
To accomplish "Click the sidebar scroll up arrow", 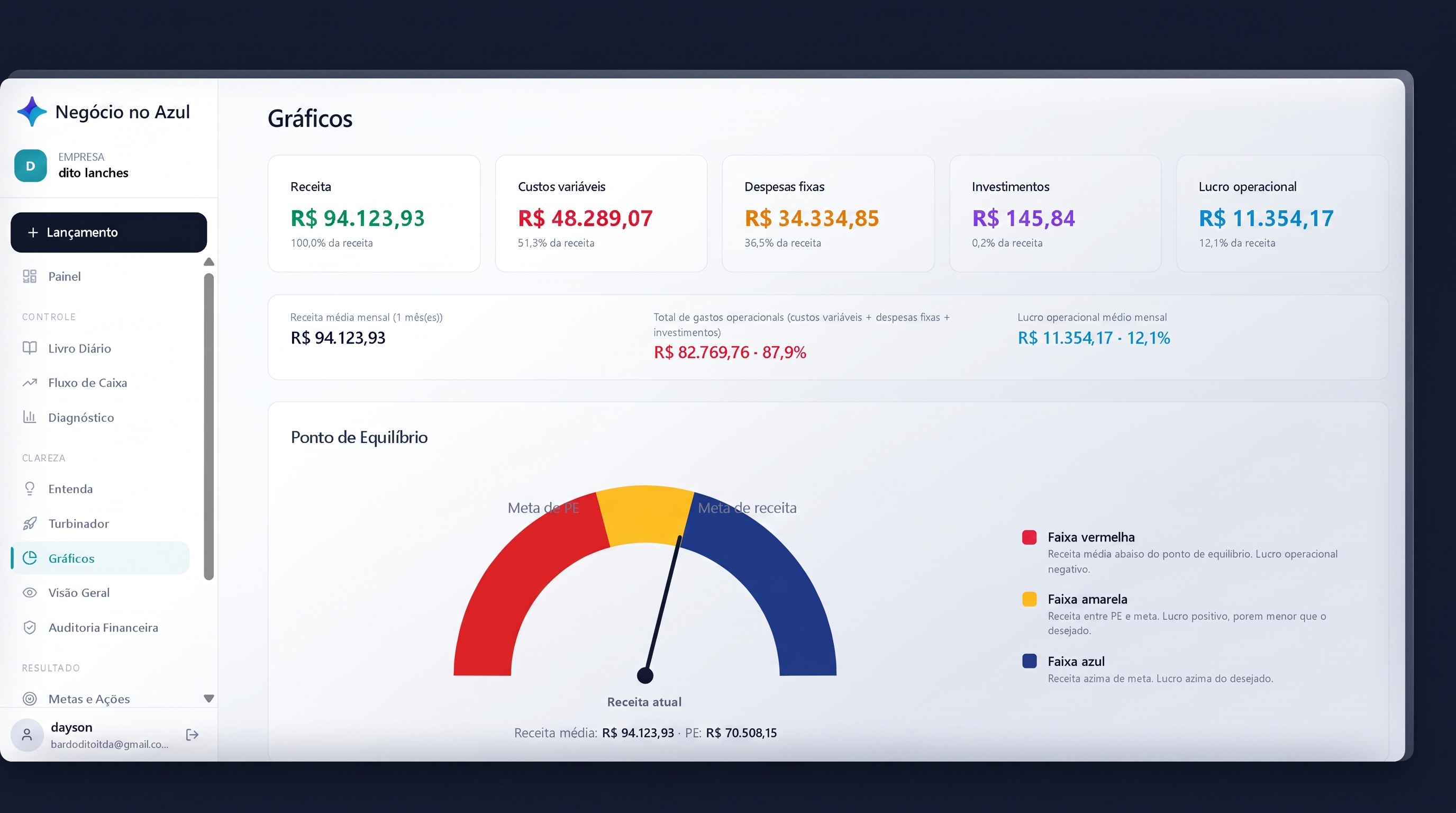I will 208,262.
